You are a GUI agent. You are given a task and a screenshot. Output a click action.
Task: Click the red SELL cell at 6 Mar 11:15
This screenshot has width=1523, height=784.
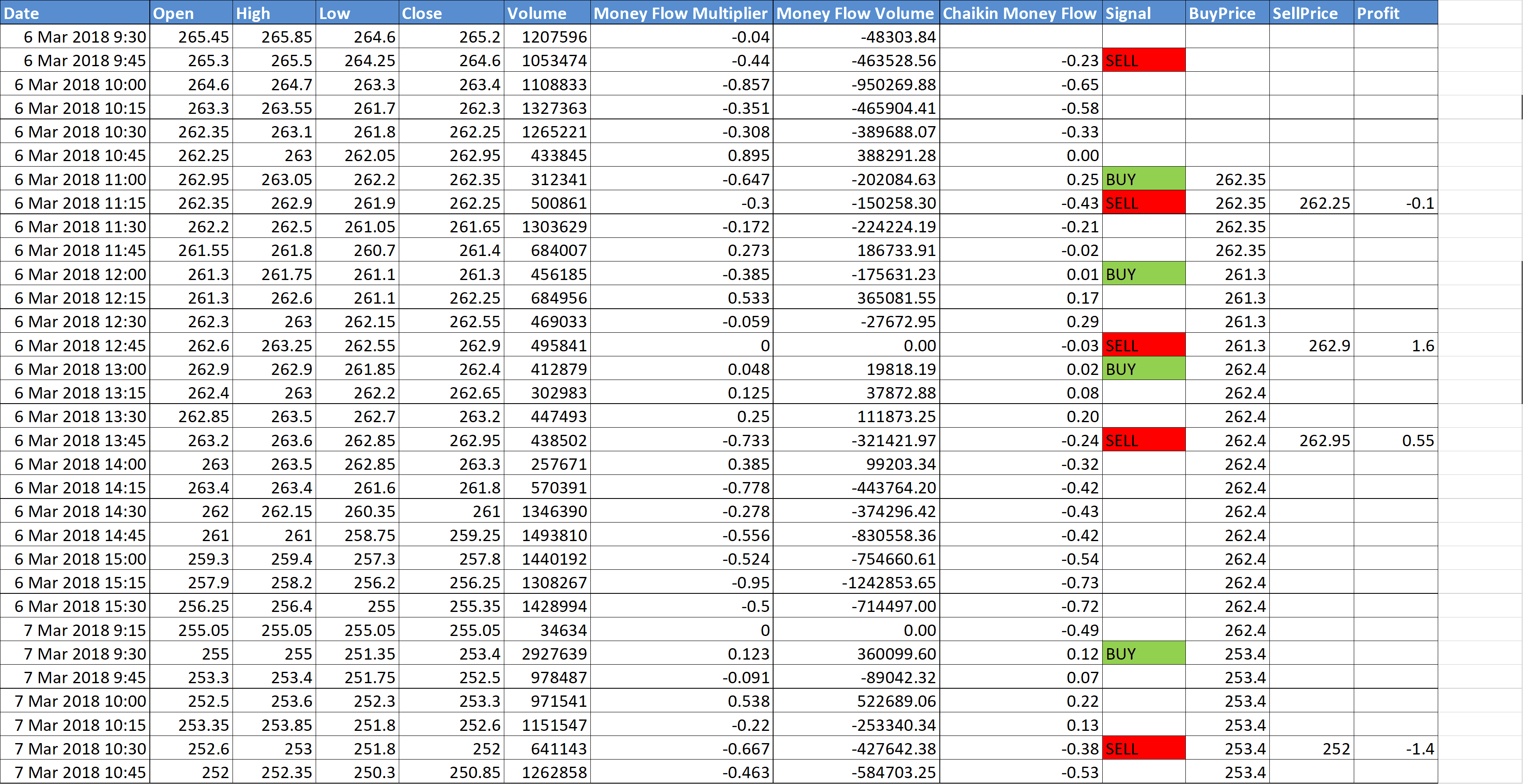tap(1144, 203)
